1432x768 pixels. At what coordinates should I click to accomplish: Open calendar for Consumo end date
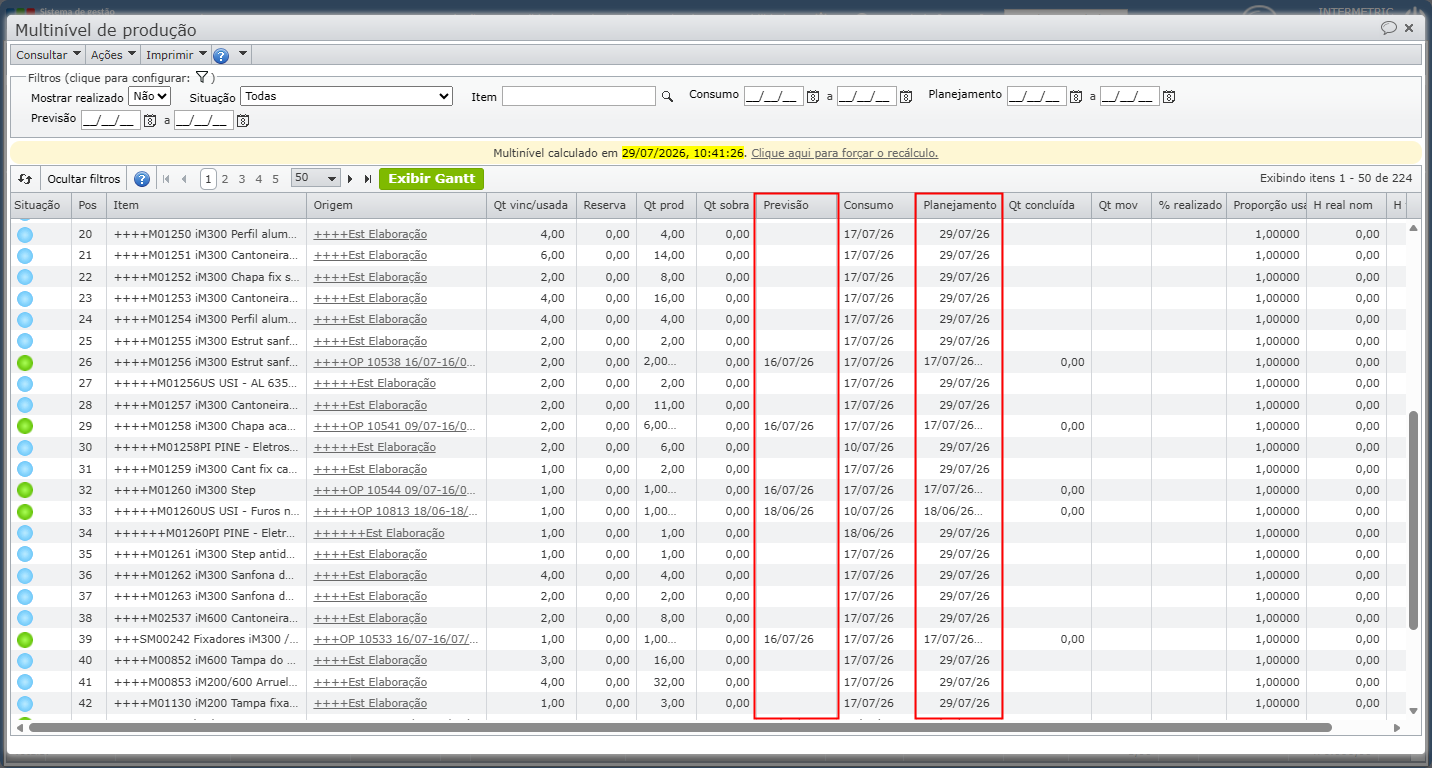(x=906, y=97)
